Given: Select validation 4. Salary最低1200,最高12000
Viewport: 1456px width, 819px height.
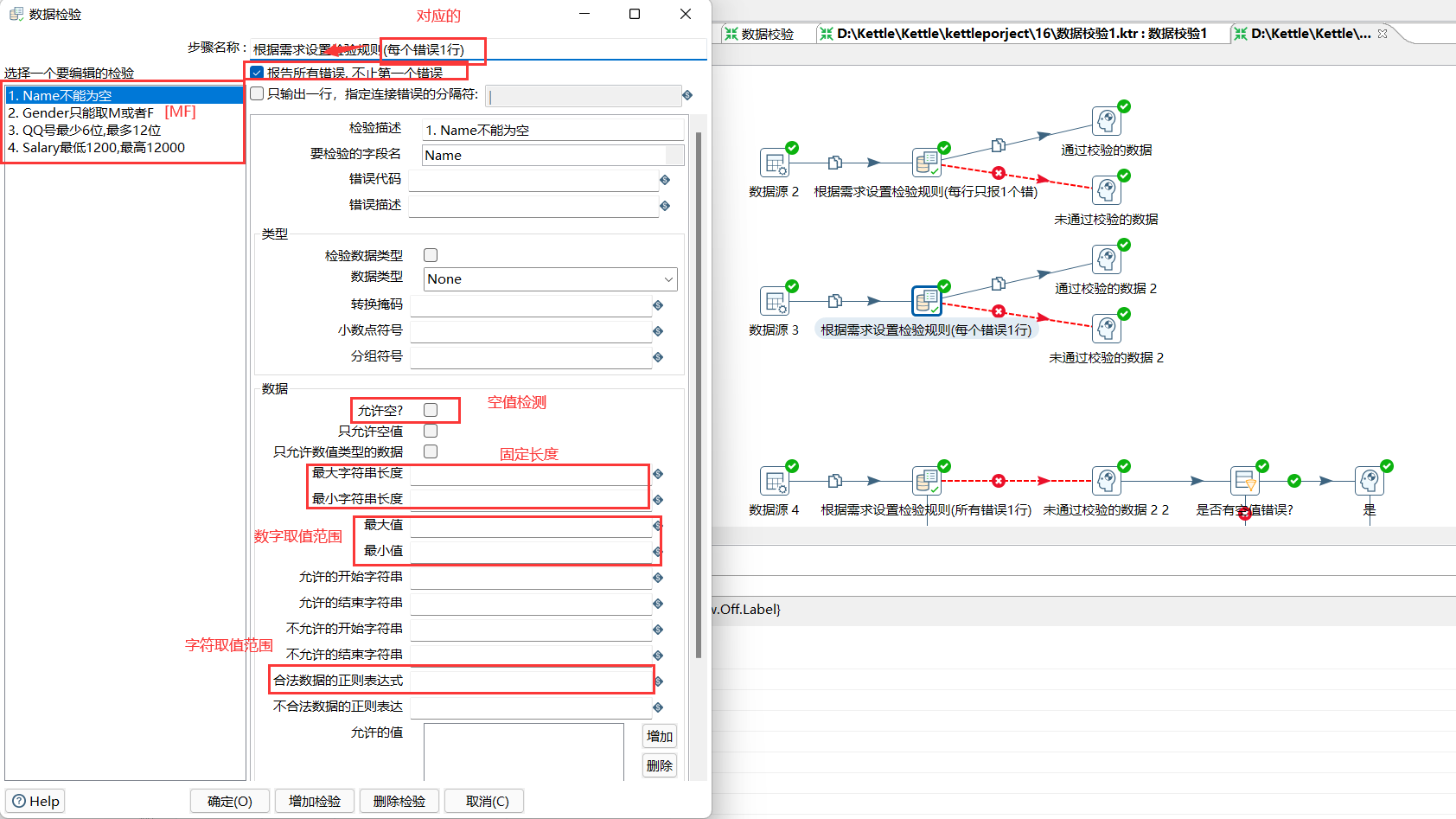Looking at the screenshot, I should [x=125, y=147].
